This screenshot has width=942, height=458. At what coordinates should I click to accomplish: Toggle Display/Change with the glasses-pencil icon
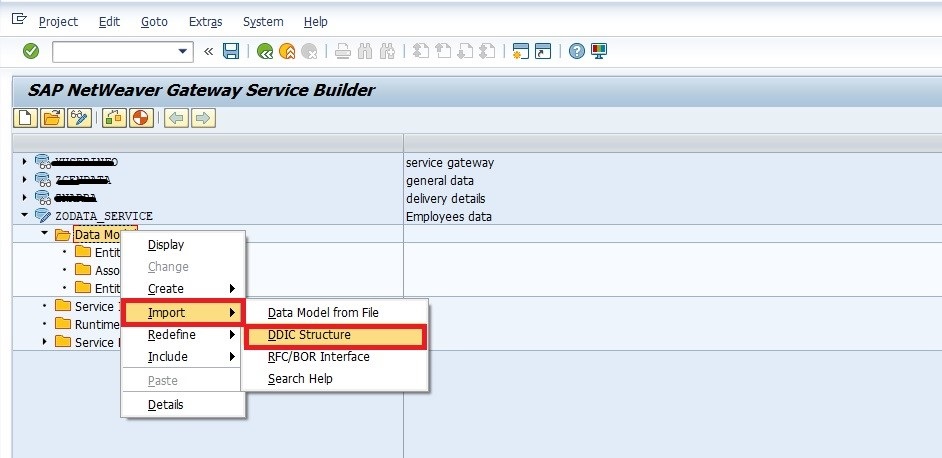click(79, 118)
